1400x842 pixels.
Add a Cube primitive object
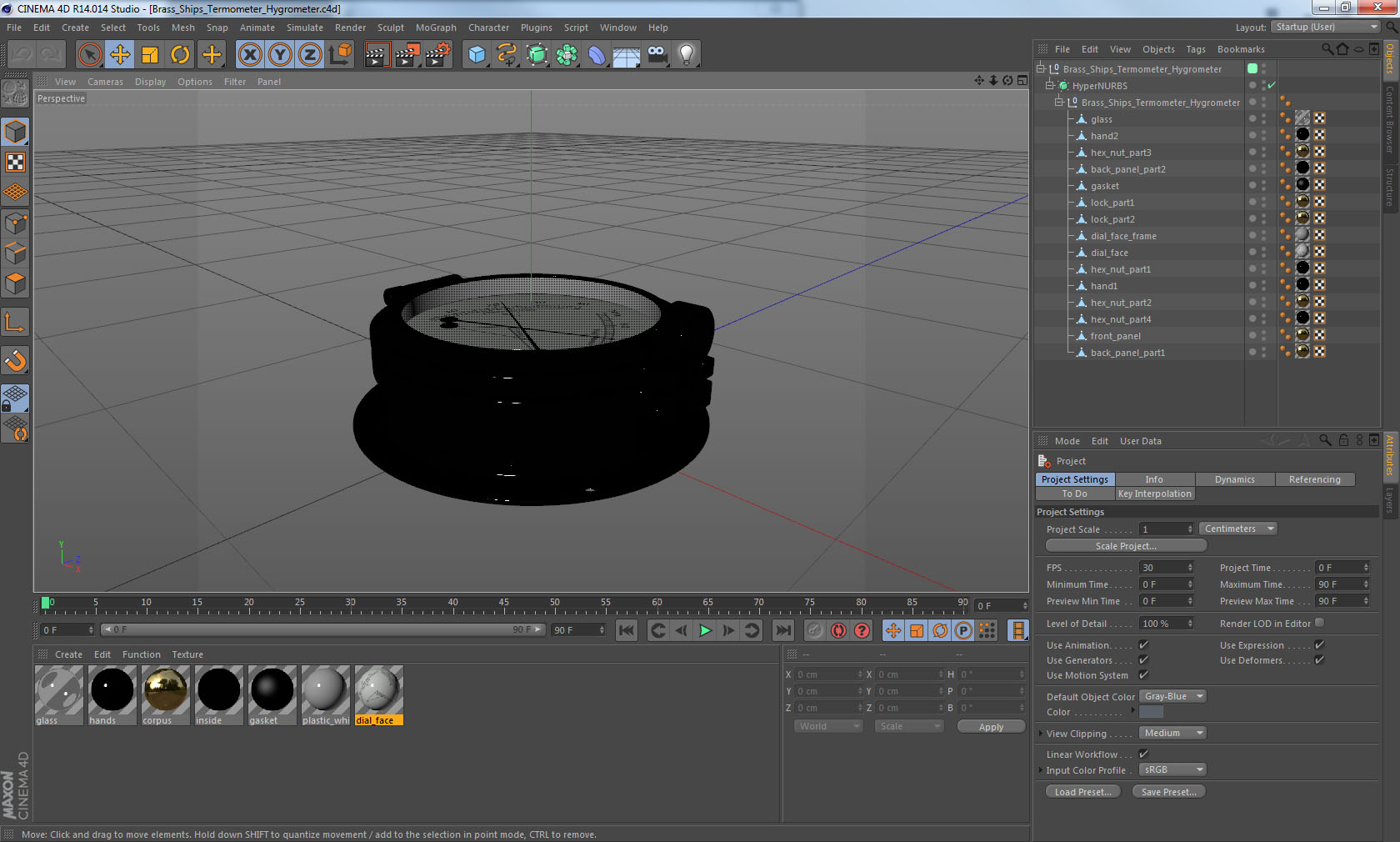pos(477,55)
